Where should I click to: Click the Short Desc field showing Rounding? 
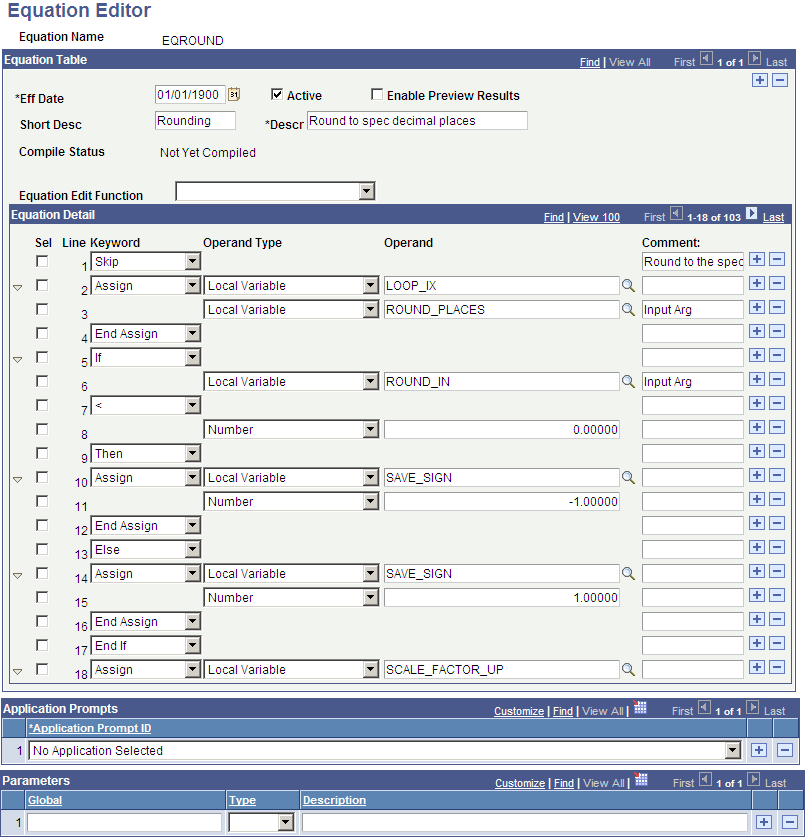[195, 120]
